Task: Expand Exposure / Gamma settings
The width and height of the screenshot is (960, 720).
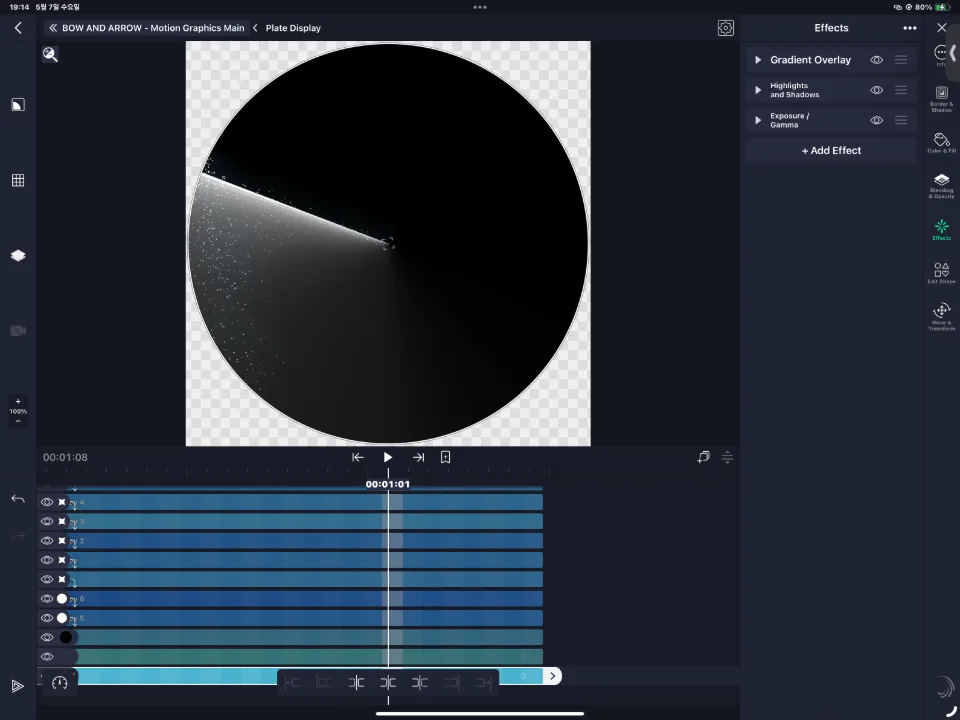Action: pyautogui.click(x=758, y=120)
